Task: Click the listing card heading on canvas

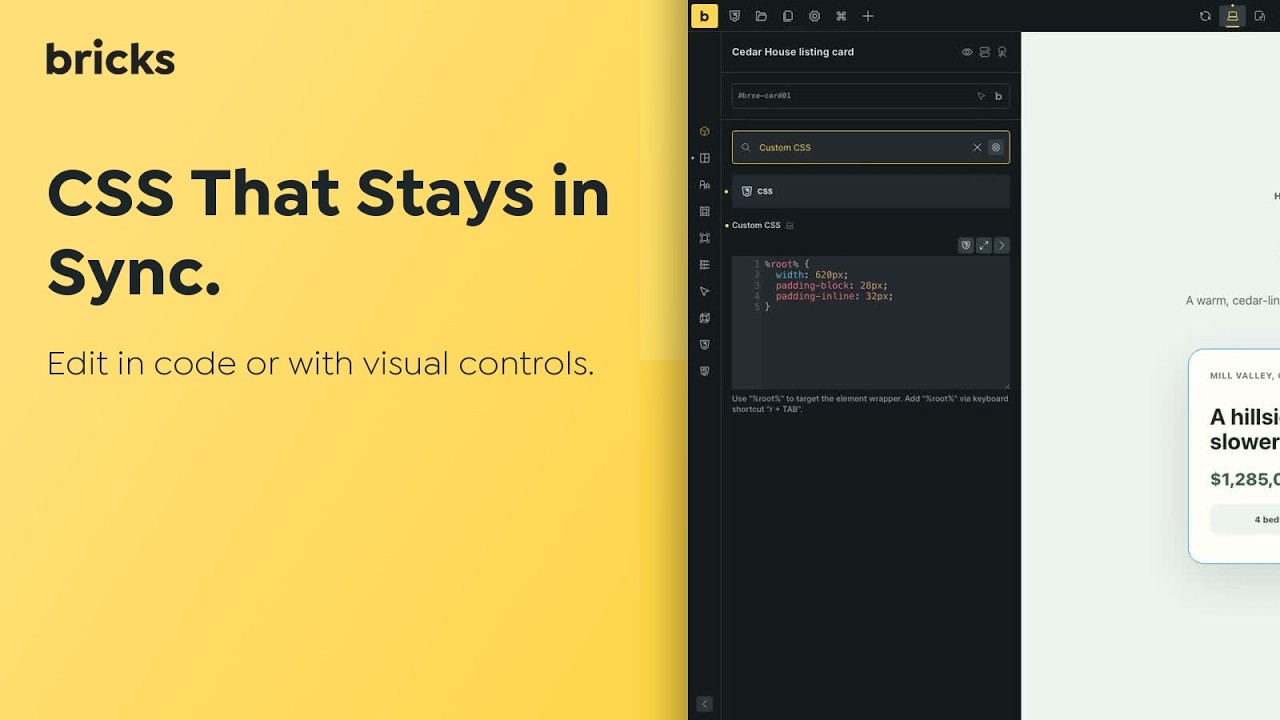Action: click(x=1245, y=429)
